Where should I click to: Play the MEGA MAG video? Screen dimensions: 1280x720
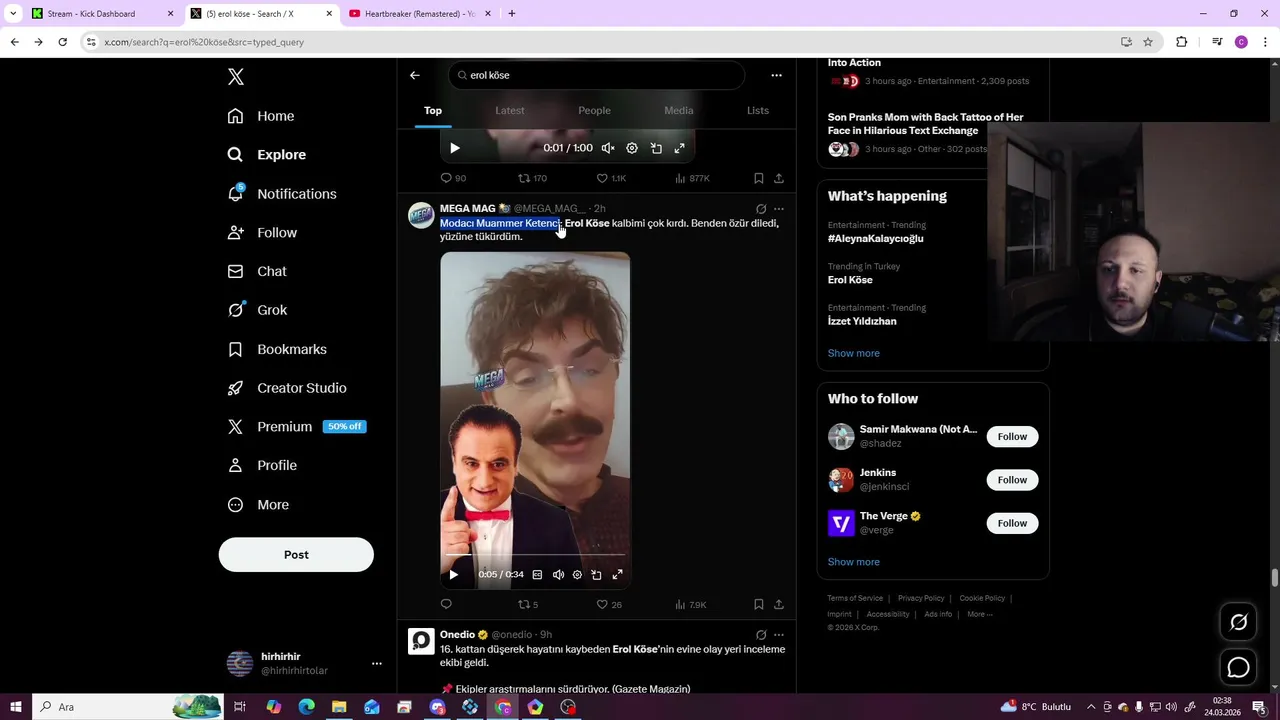454,575
